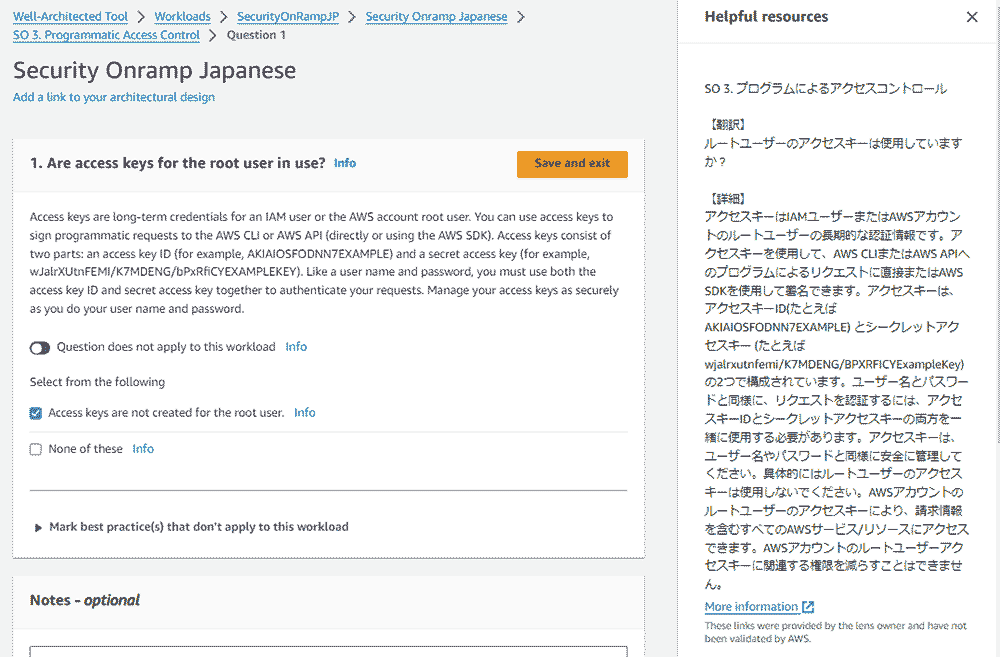The height and width of the screenshot is (657, 1000).
Task: Toggle 'Question does not apply to this workload'
Action: click(40, 348)
